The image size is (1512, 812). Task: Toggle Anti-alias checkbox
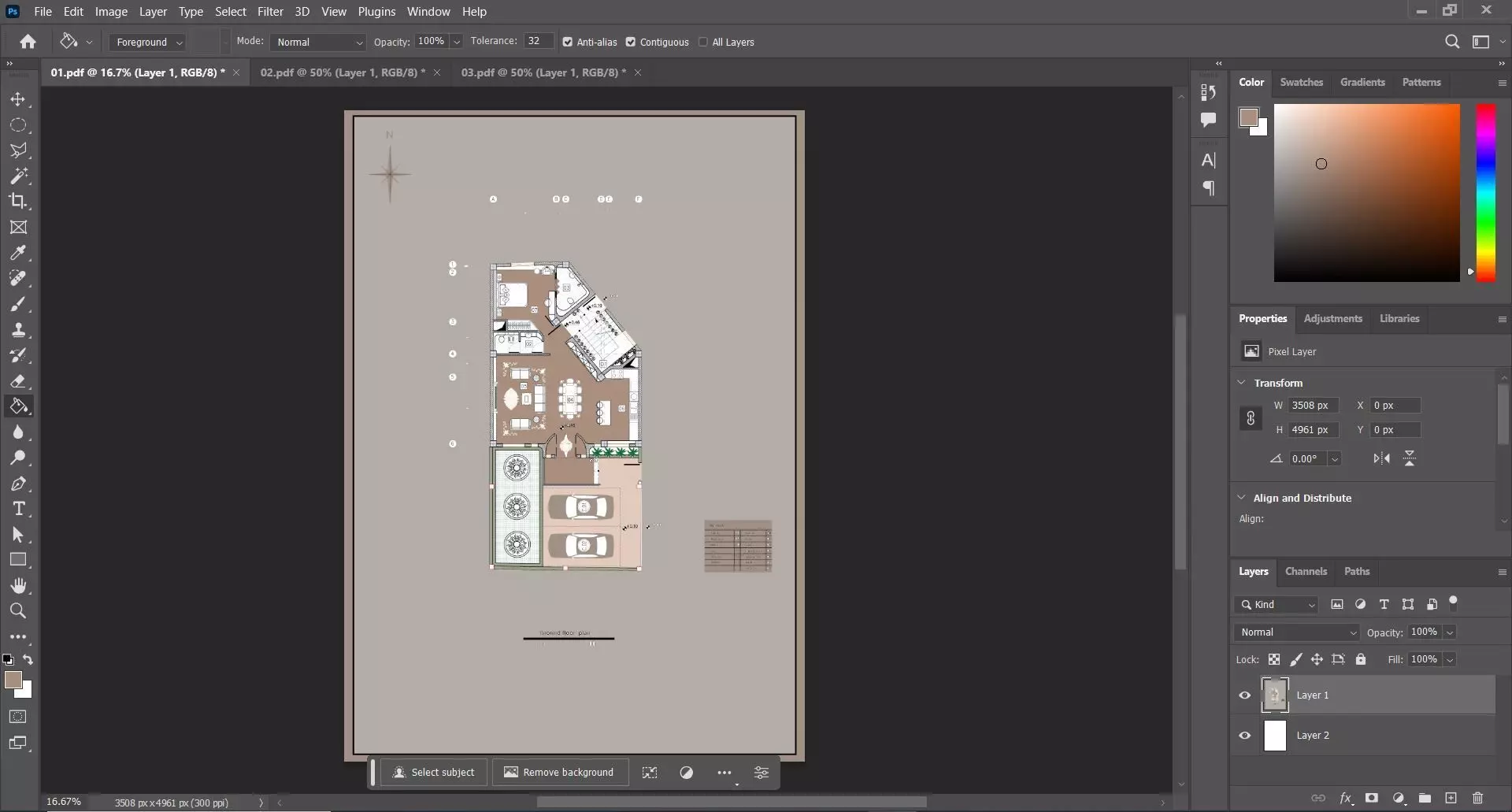pyautogui.click(x=568, y=42)
